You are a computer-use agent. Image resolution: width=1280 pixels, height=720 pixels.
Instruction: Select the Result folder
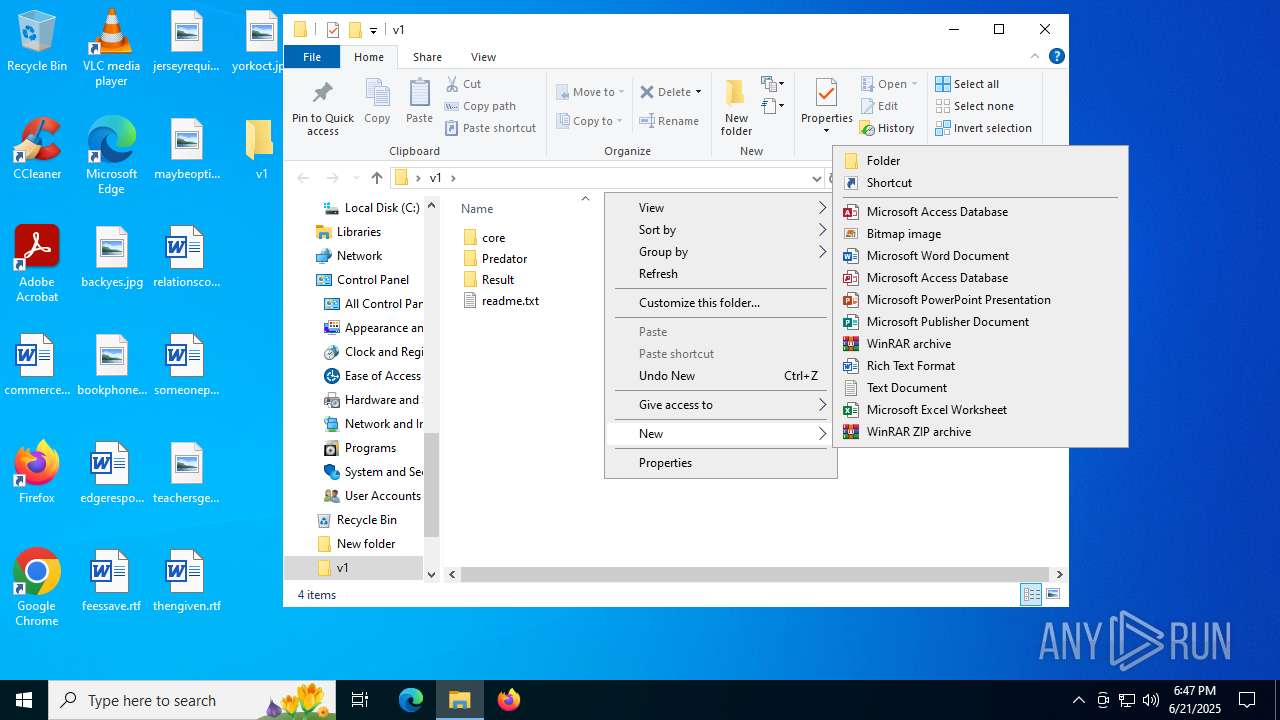pos(489,280)
